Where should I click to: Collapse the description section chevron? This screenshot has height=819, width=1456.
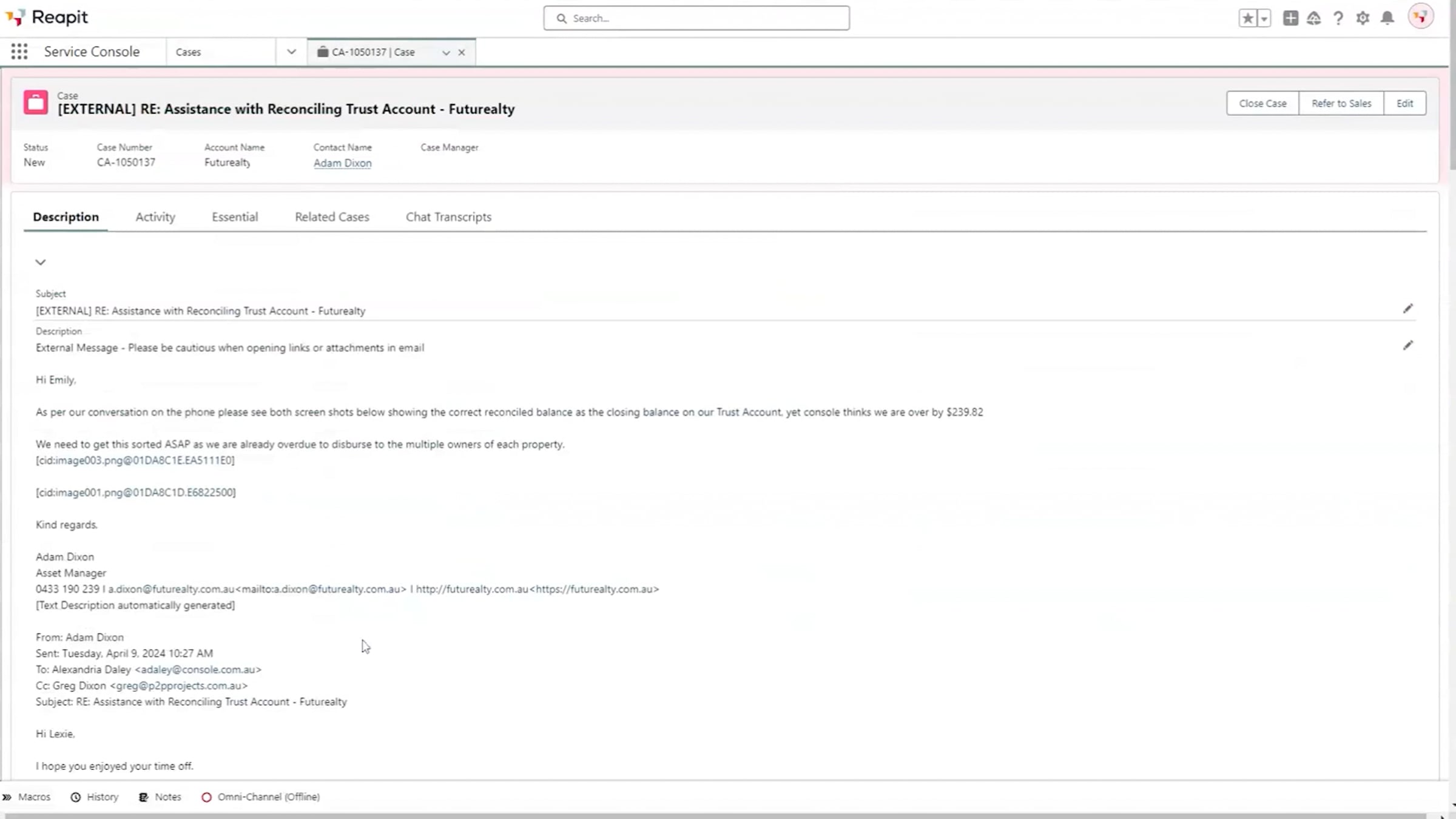point(41,262)
